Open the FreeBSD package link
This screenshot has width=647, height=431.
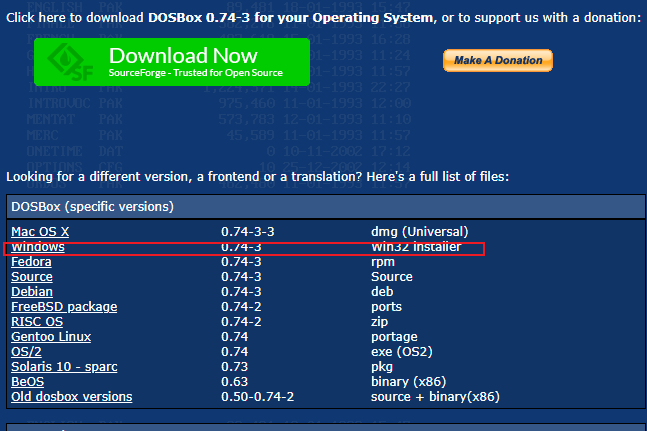[64, 306]
